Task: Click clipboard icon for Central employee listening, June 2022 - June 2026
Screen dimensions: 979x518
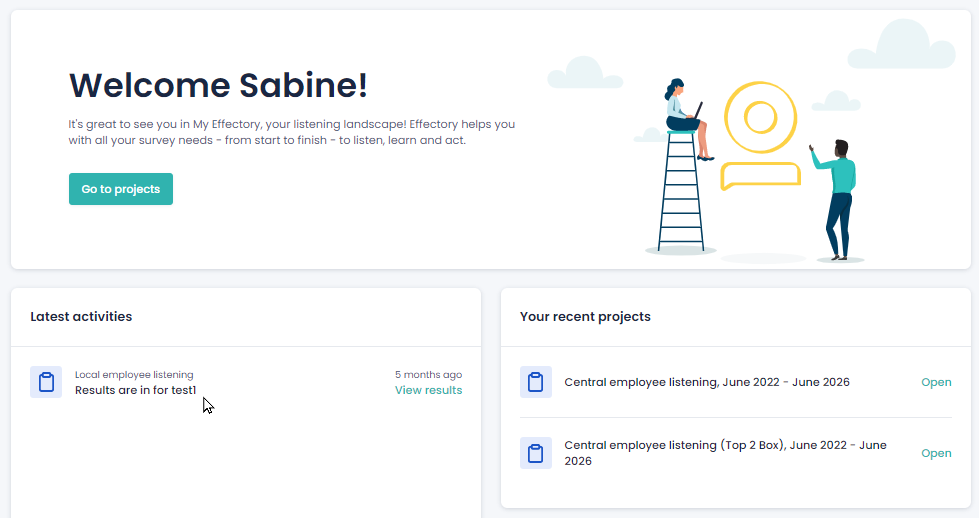Action: [x=536, y=382]
